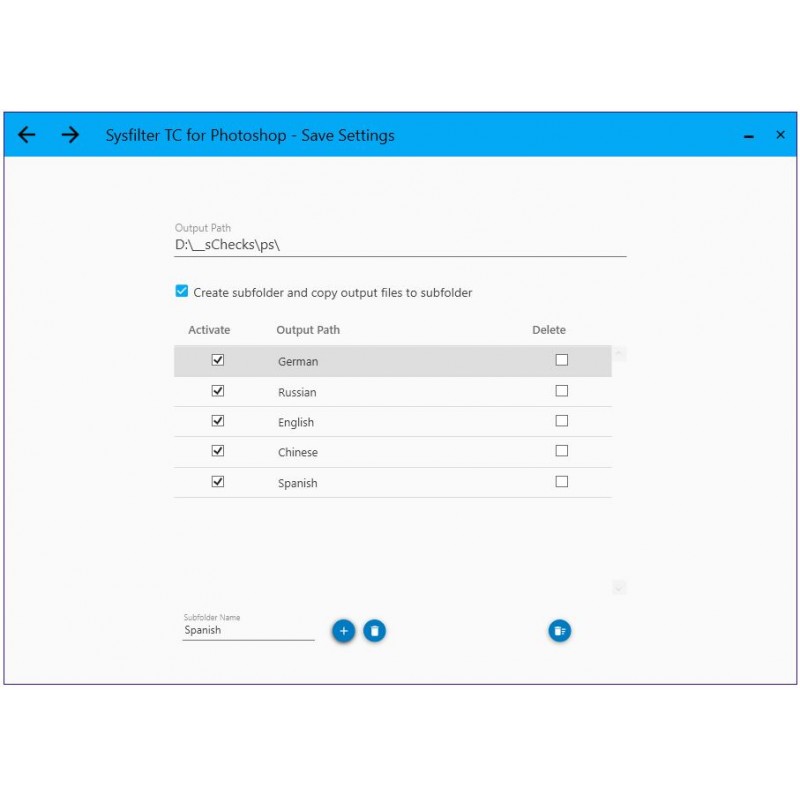Click the delete-list icon at bottom right
This screenshot has height=800, width=800.
(560, 631)
